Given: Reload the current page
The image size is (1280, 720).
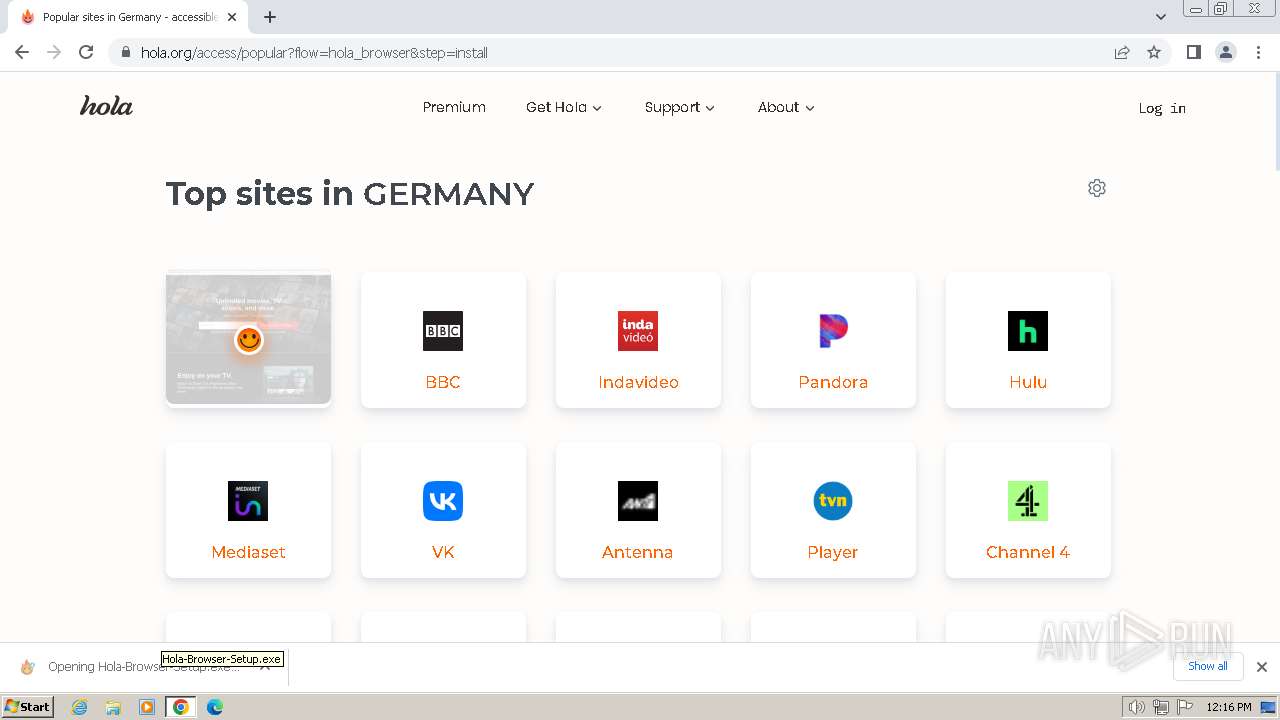Looking at the screenshot, I should 86,52.
